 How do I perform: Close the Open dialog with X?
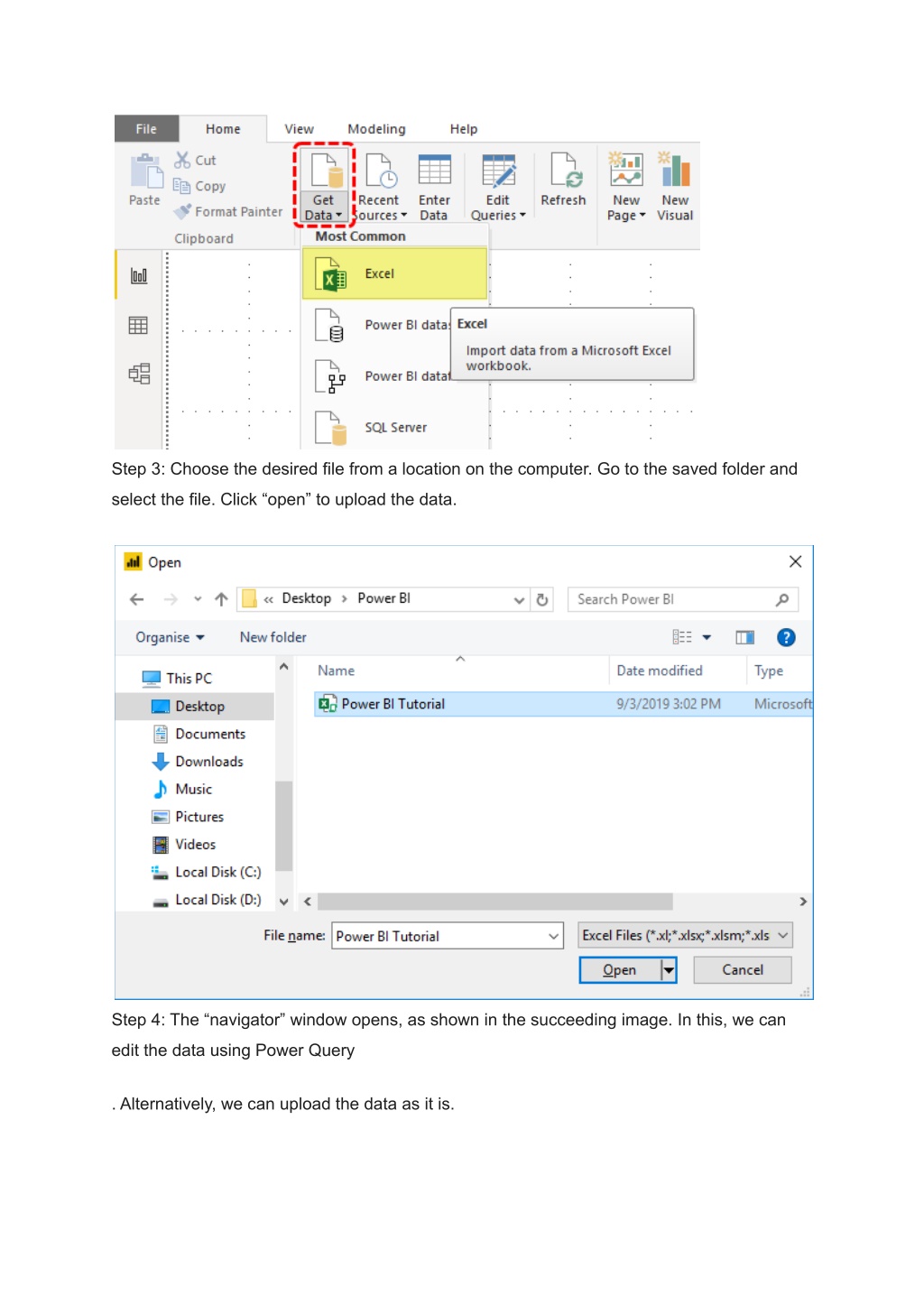795,561
